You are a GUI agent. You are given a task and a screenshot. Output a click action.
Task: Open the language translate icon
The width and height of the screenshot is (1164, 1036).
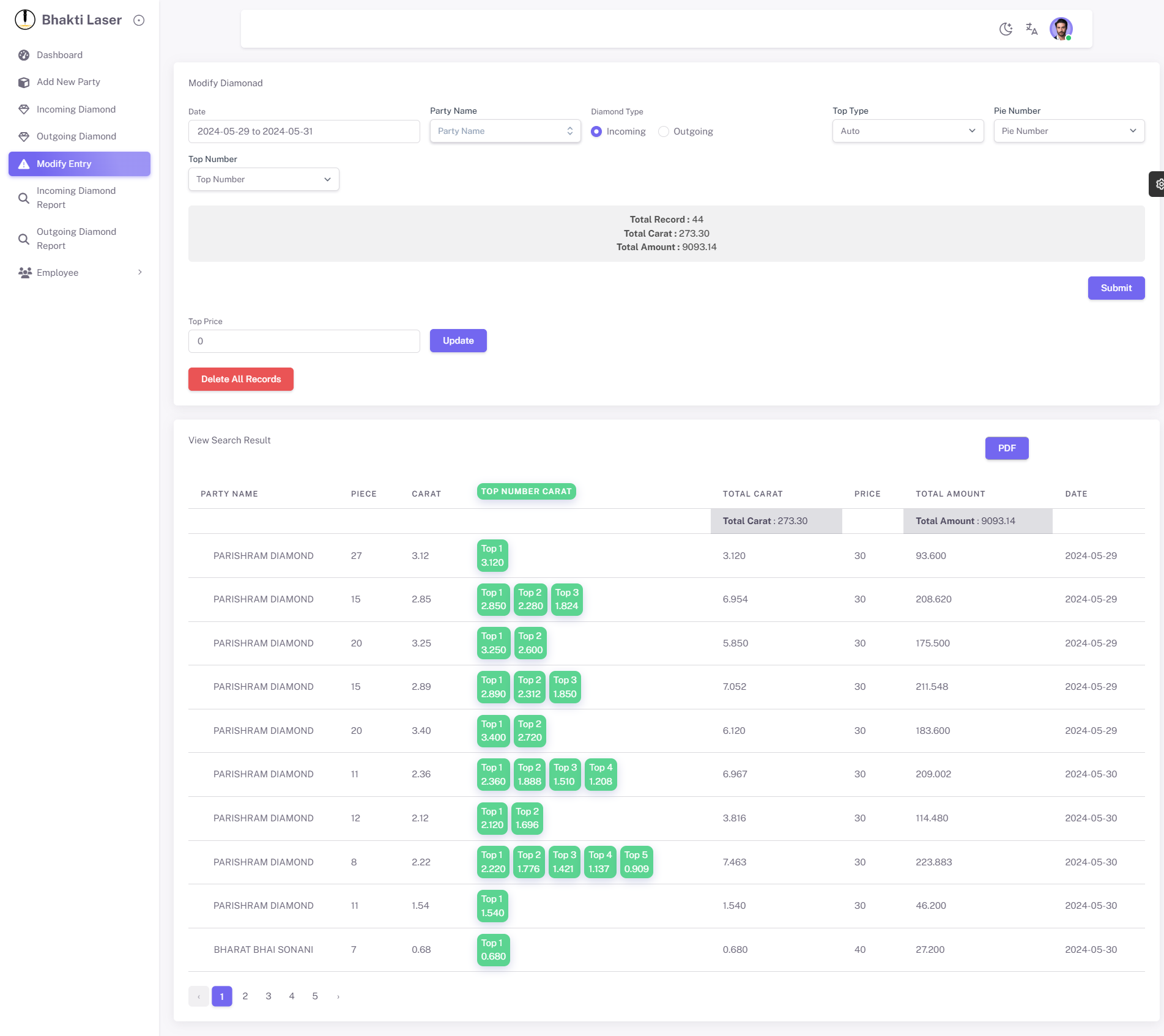(x=1032, y=29)
